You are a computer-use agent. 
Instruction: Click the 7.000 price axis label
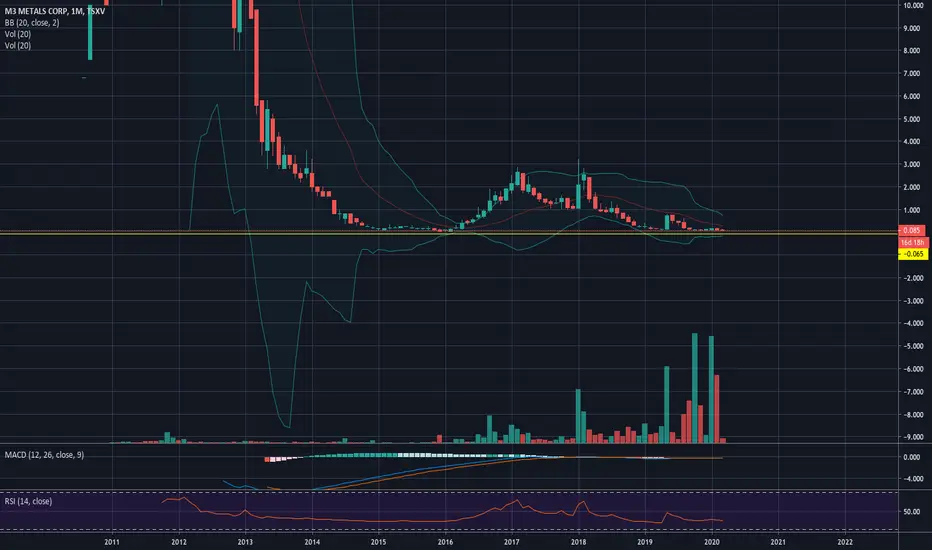point(912,73)
